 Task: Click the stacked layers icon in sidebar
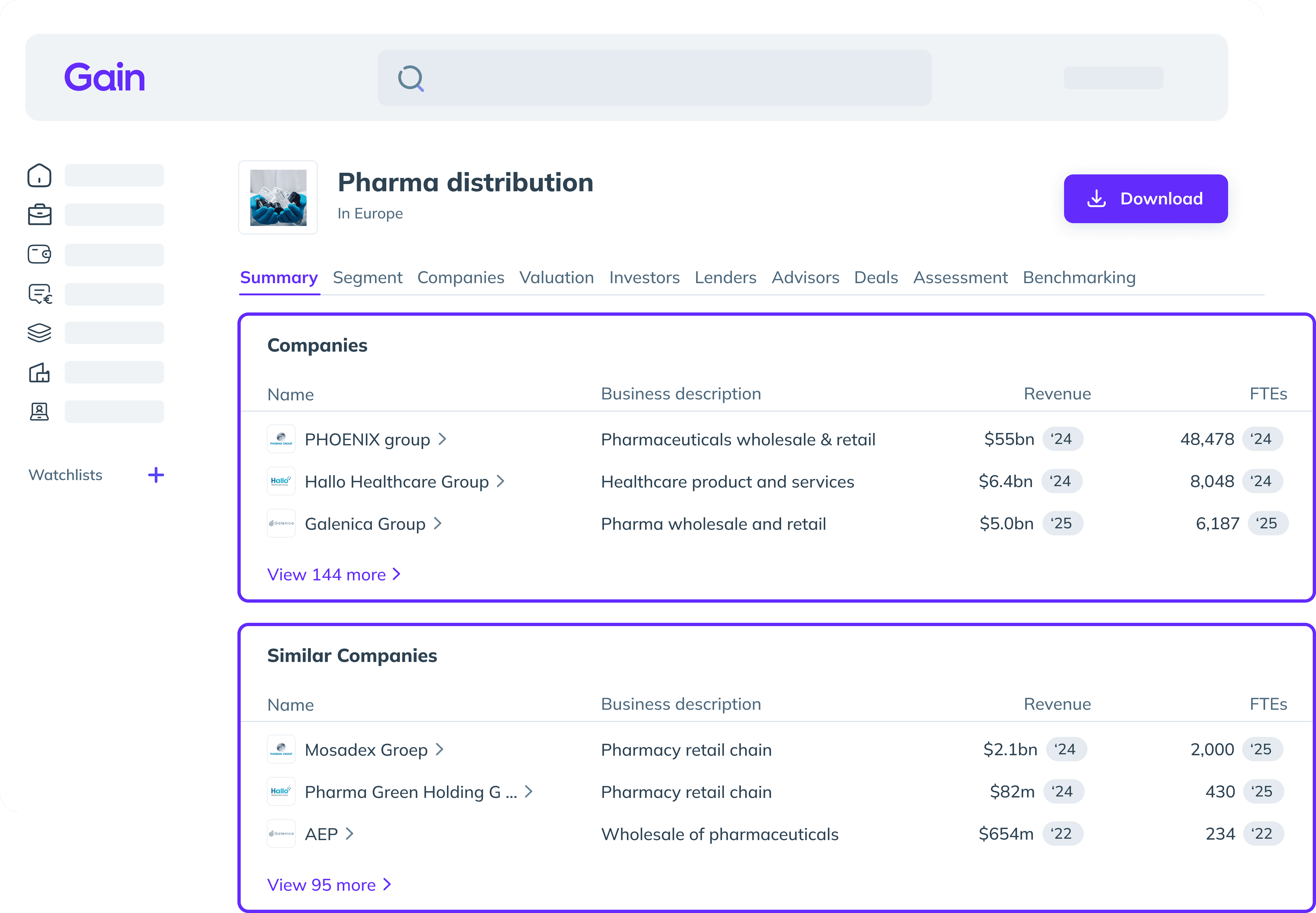[x=39, y=333]
